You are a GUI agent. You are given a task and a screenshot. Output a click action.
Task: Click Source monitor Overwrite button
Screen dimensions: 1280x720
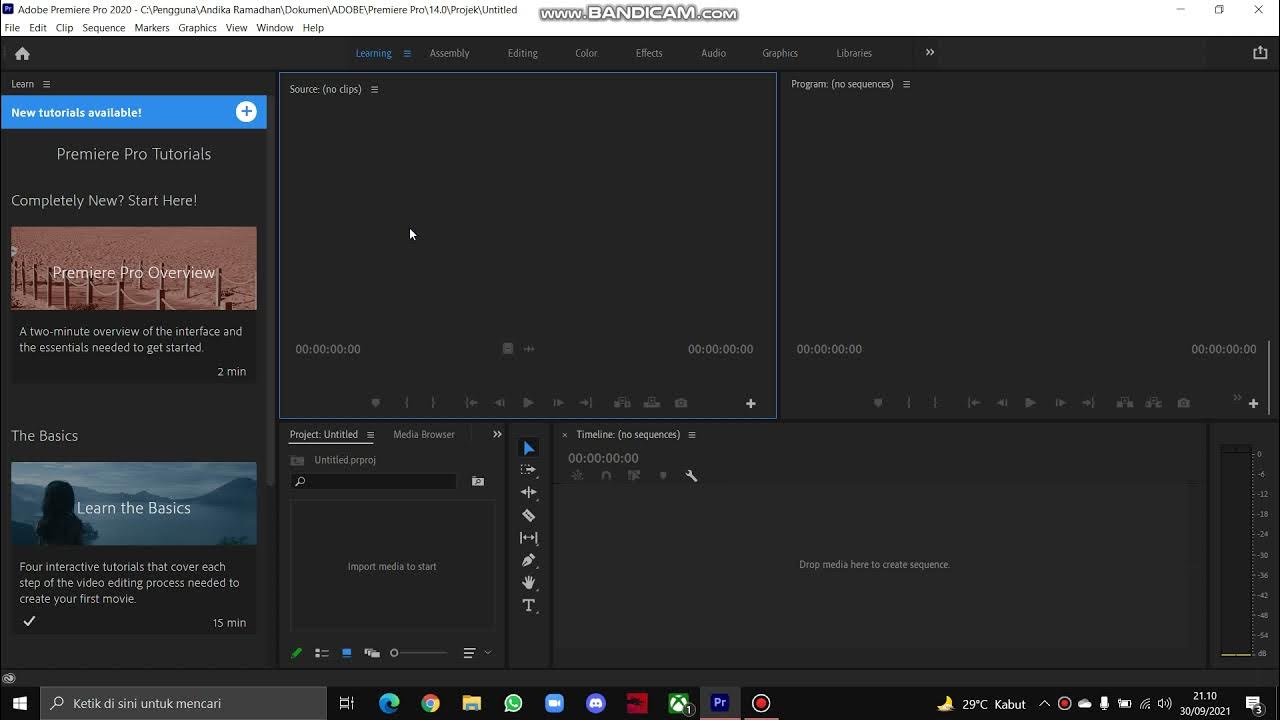[x=652, y=403]
